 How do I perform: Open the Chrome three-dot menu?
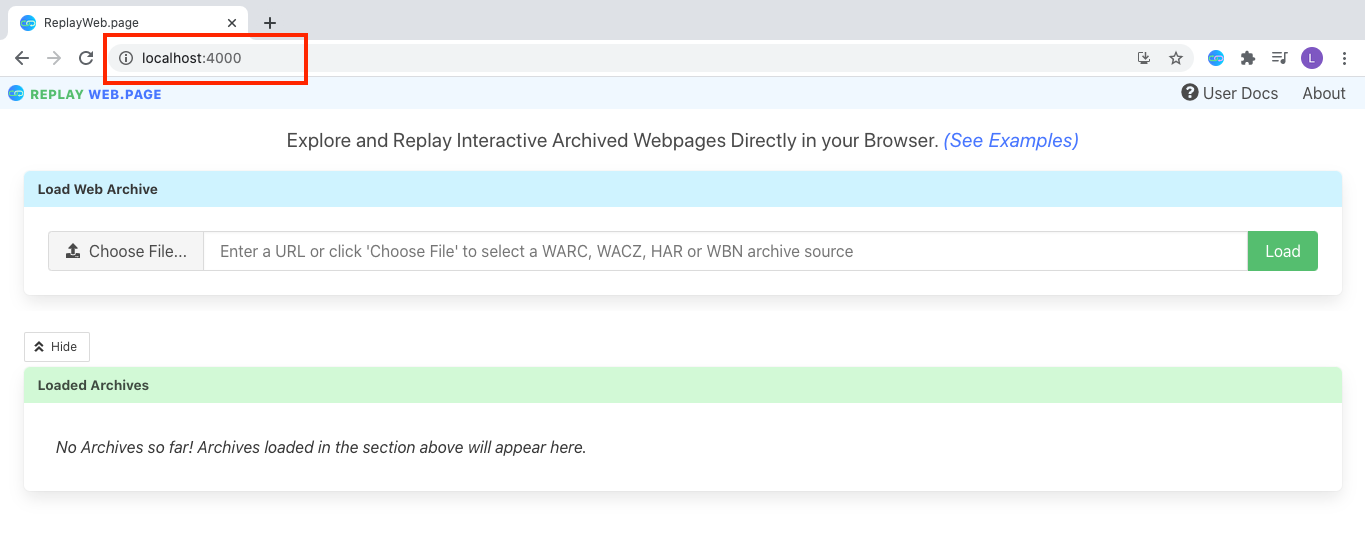tap(1343, 58)
